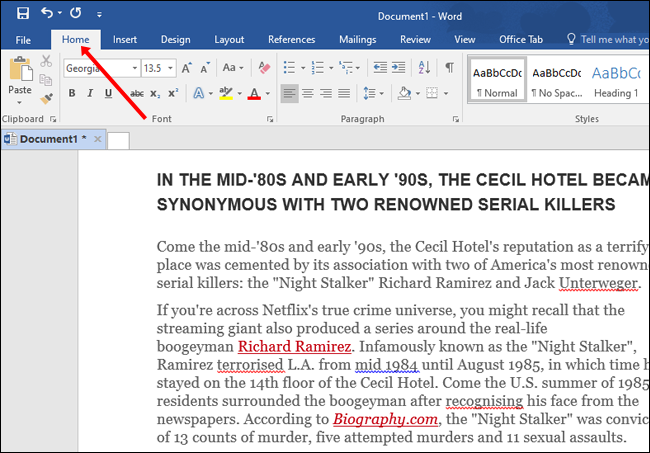Apply the Heading 1 style
Image resolution: width=650 pixels, height=453 pixels.
coord(616,81)
